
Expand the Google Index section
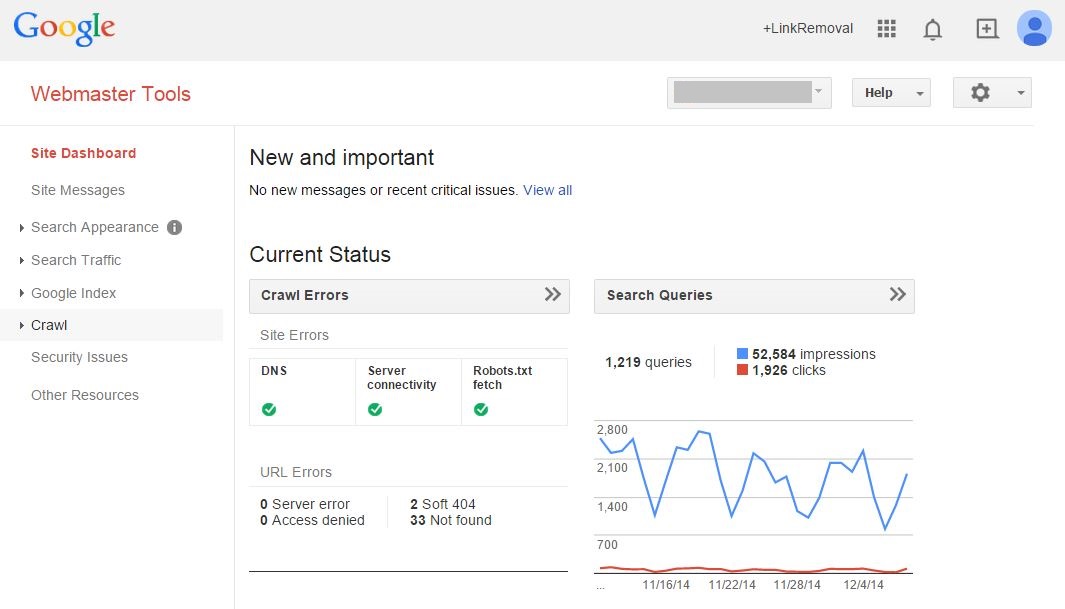pyautogui.click(x=73, y=293)
